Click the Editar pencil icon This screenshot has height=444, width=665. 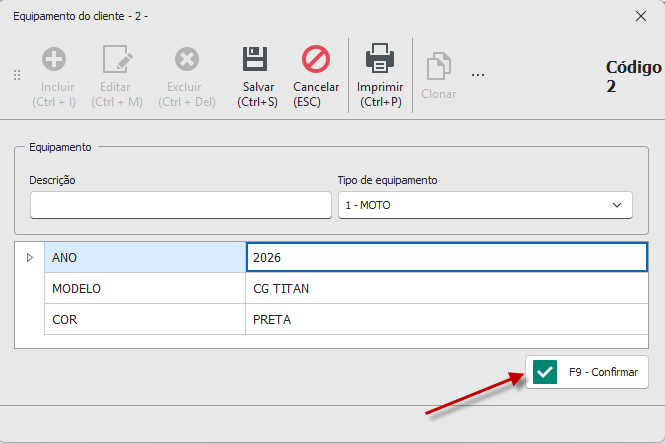[x=117, y=59]
